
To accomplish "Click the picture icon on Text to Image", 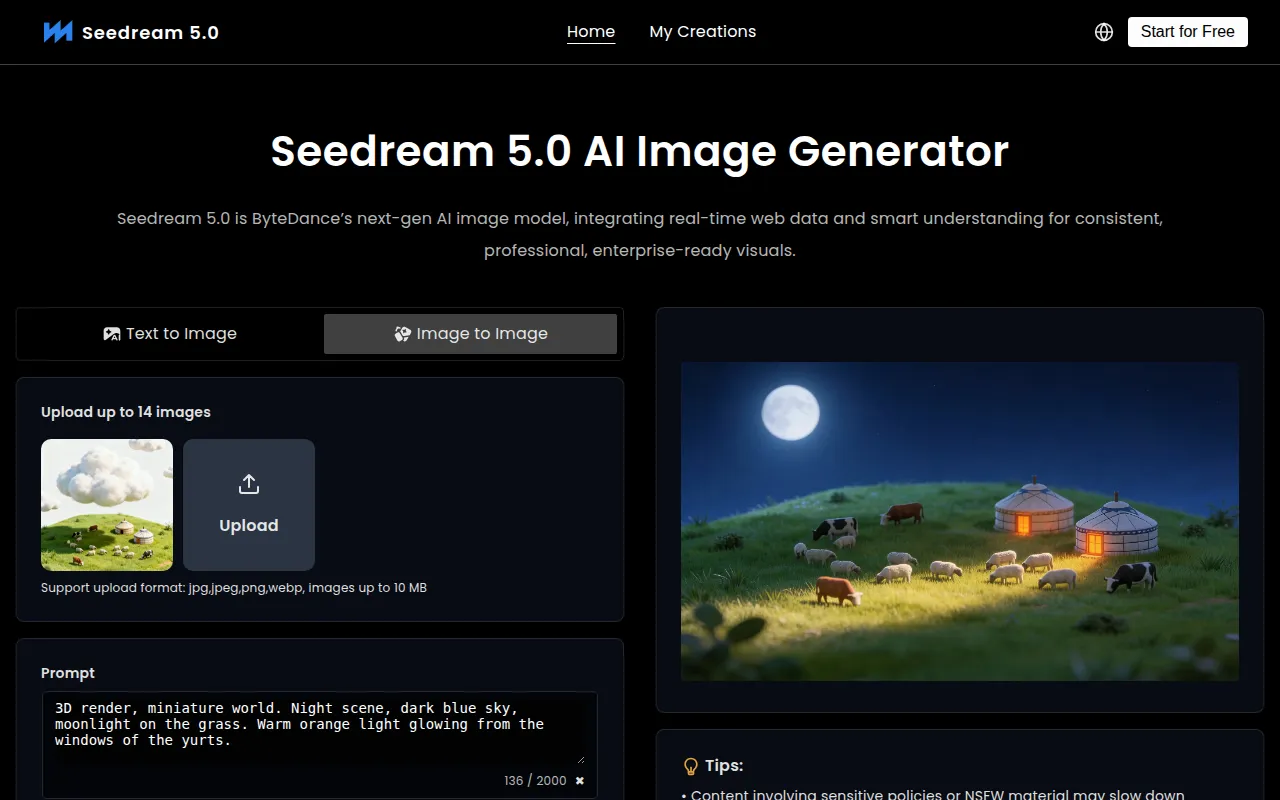I will [x=112, y=333].
